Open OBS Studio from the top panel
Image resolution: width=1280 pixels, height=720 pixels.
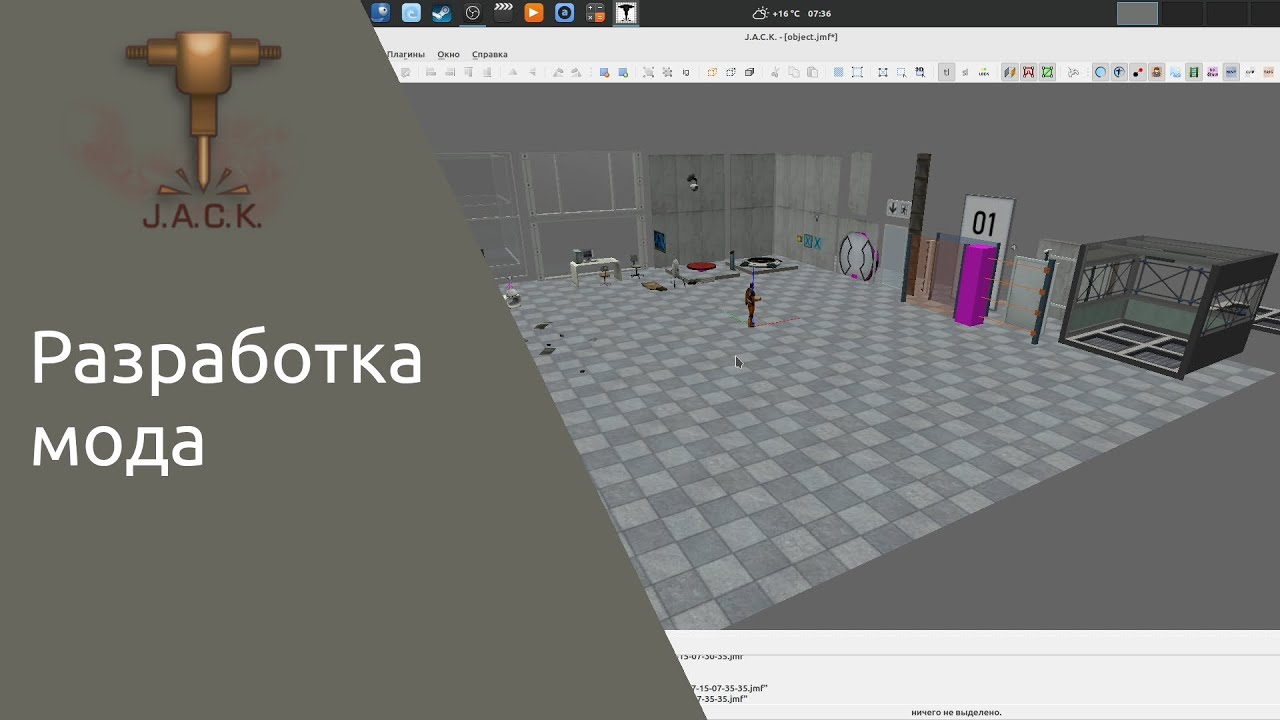(x=472, y=13)
